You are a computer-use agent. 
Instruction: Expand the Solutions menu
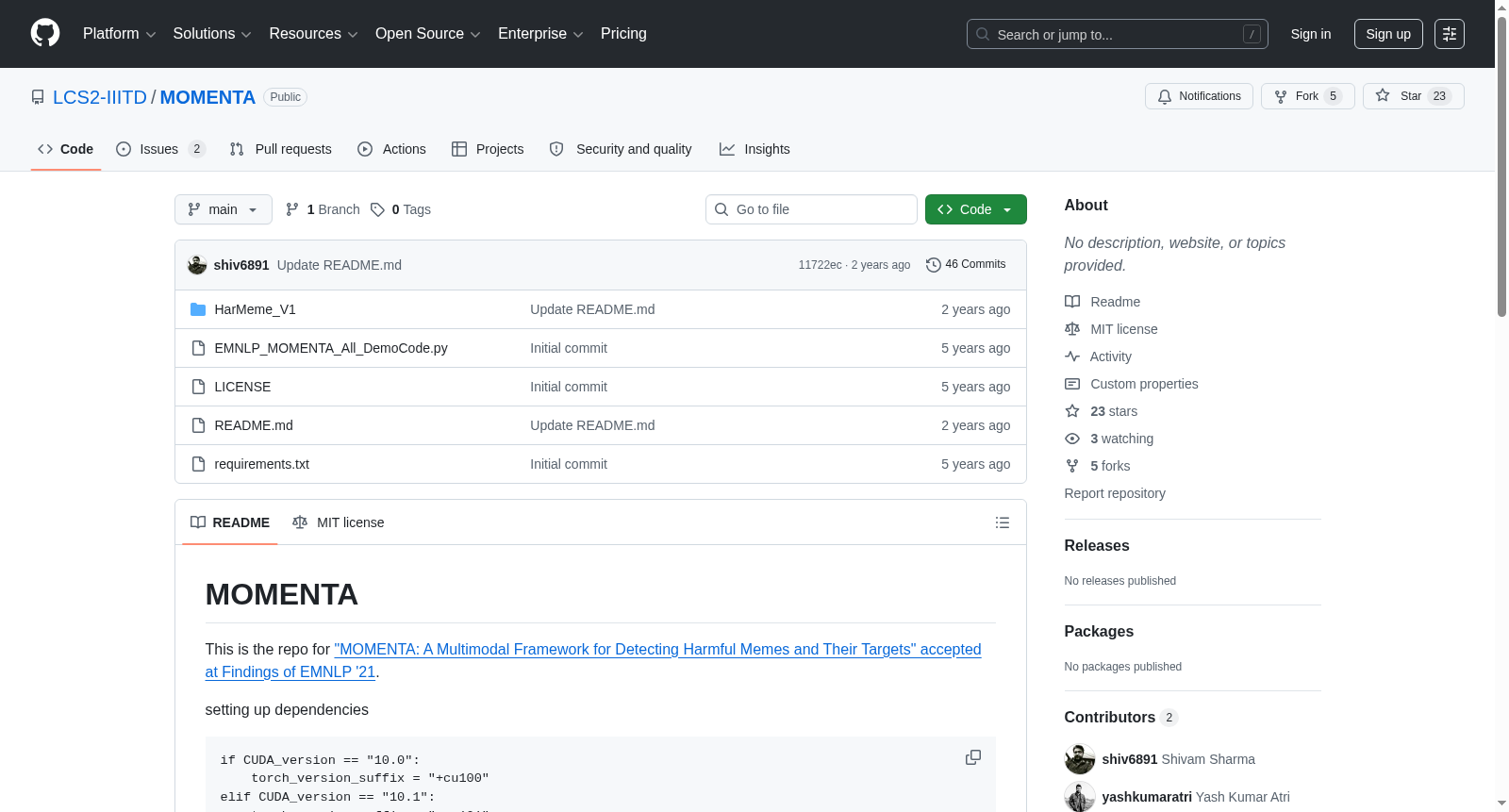point(212,34)
